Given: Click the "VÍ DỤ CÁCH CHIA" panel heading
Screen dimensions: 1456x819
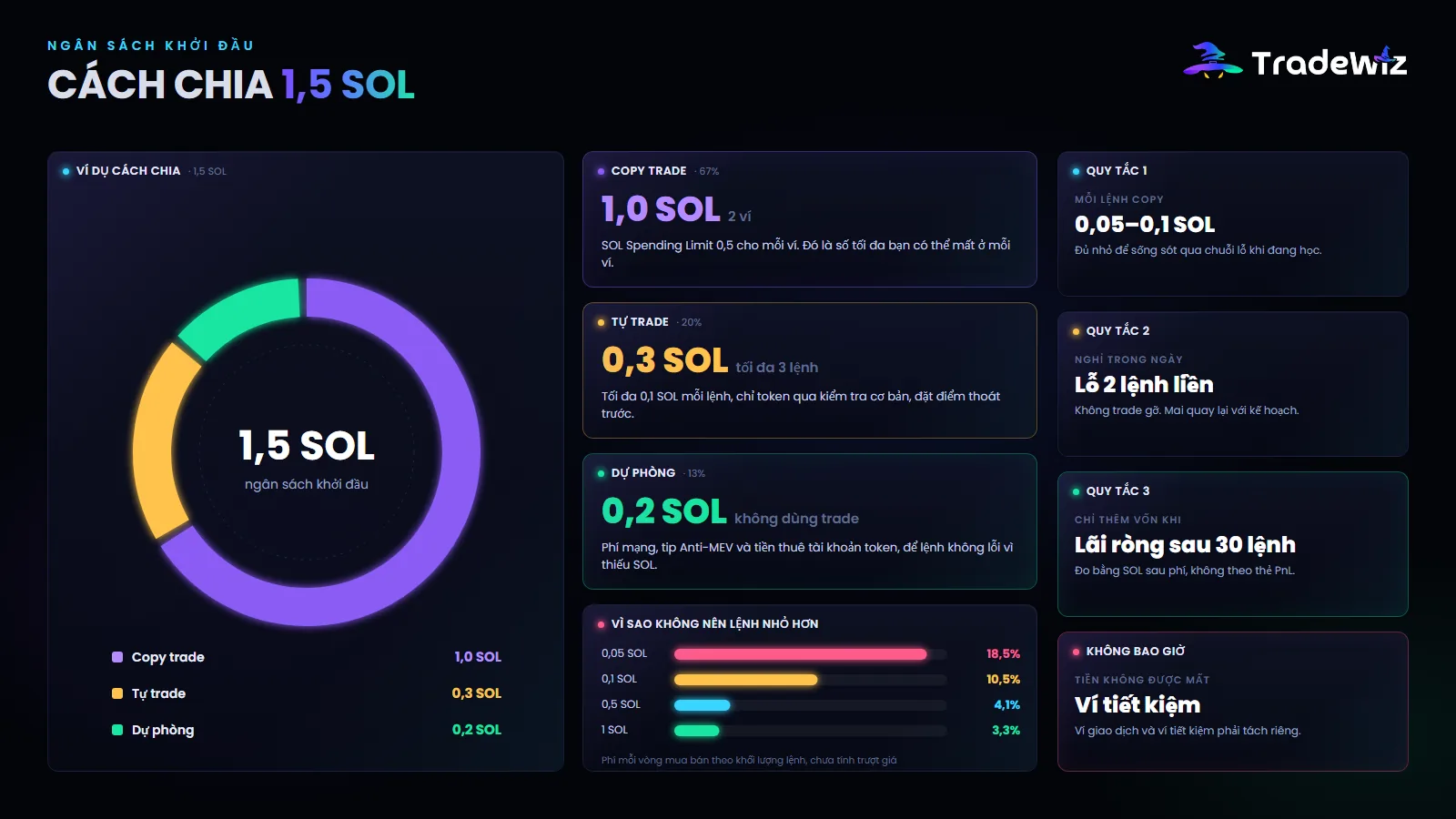Looking at the screenshot, I should (x=128, y=171).
